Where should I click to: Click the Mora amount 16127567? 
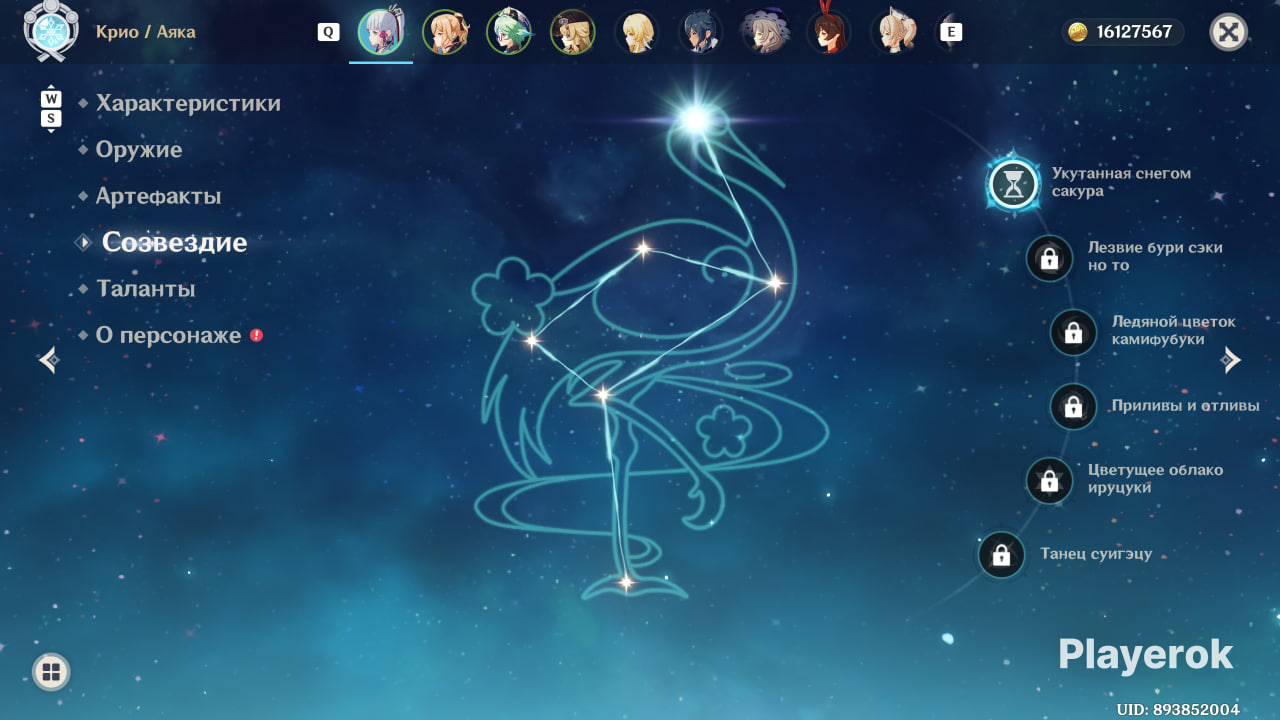1134,32
